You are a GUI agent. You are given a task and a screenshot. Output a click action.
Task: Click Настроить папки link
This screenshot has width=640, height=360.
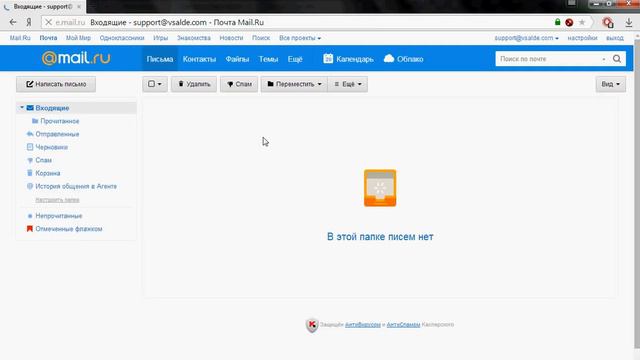57,200
